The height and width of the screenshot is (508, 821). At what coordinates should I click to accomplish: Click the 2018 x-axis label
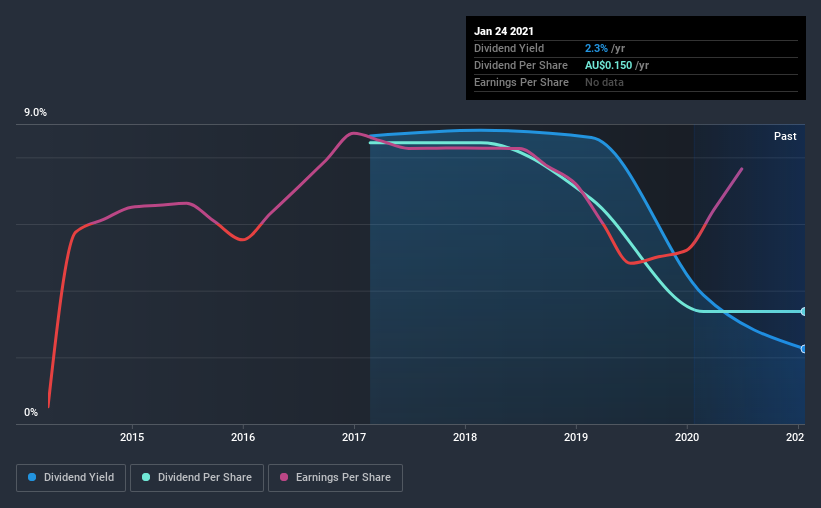(465, 437)
